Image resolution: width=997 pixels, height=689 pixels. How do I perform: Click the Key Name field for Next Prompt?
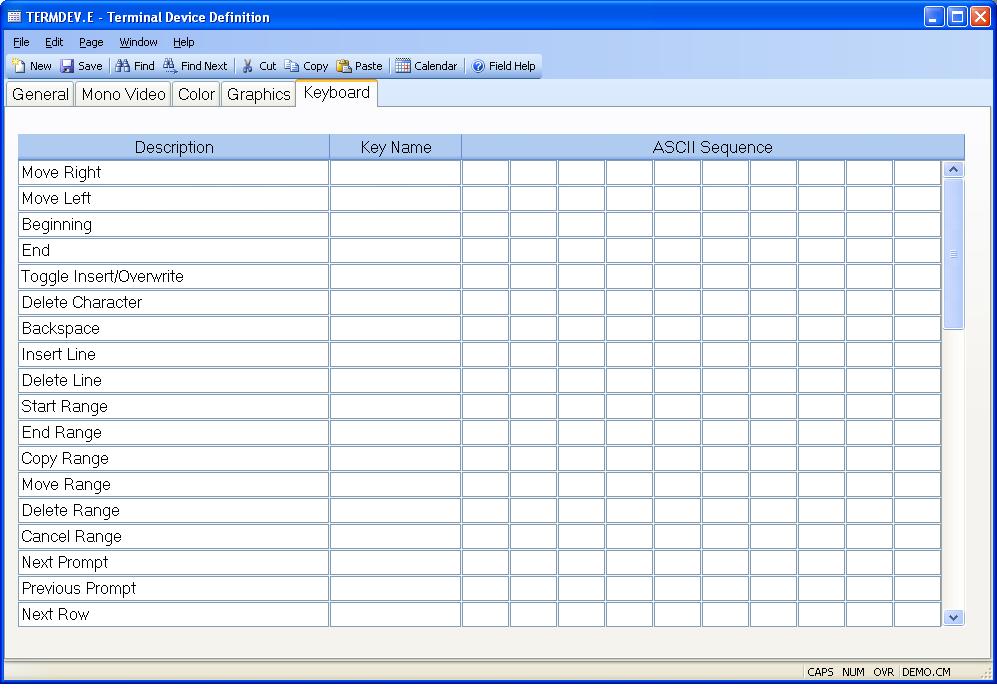pos(395,563)
